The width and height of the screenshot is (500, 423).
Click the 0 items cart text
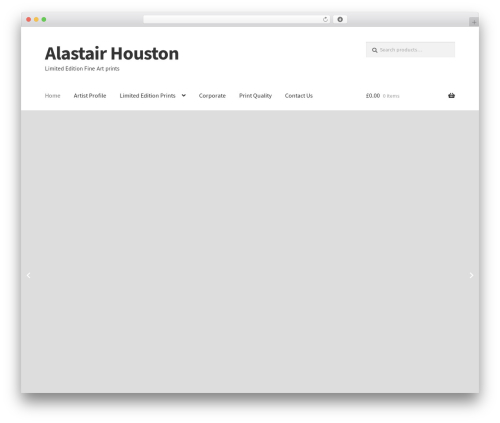click(391, 96)
